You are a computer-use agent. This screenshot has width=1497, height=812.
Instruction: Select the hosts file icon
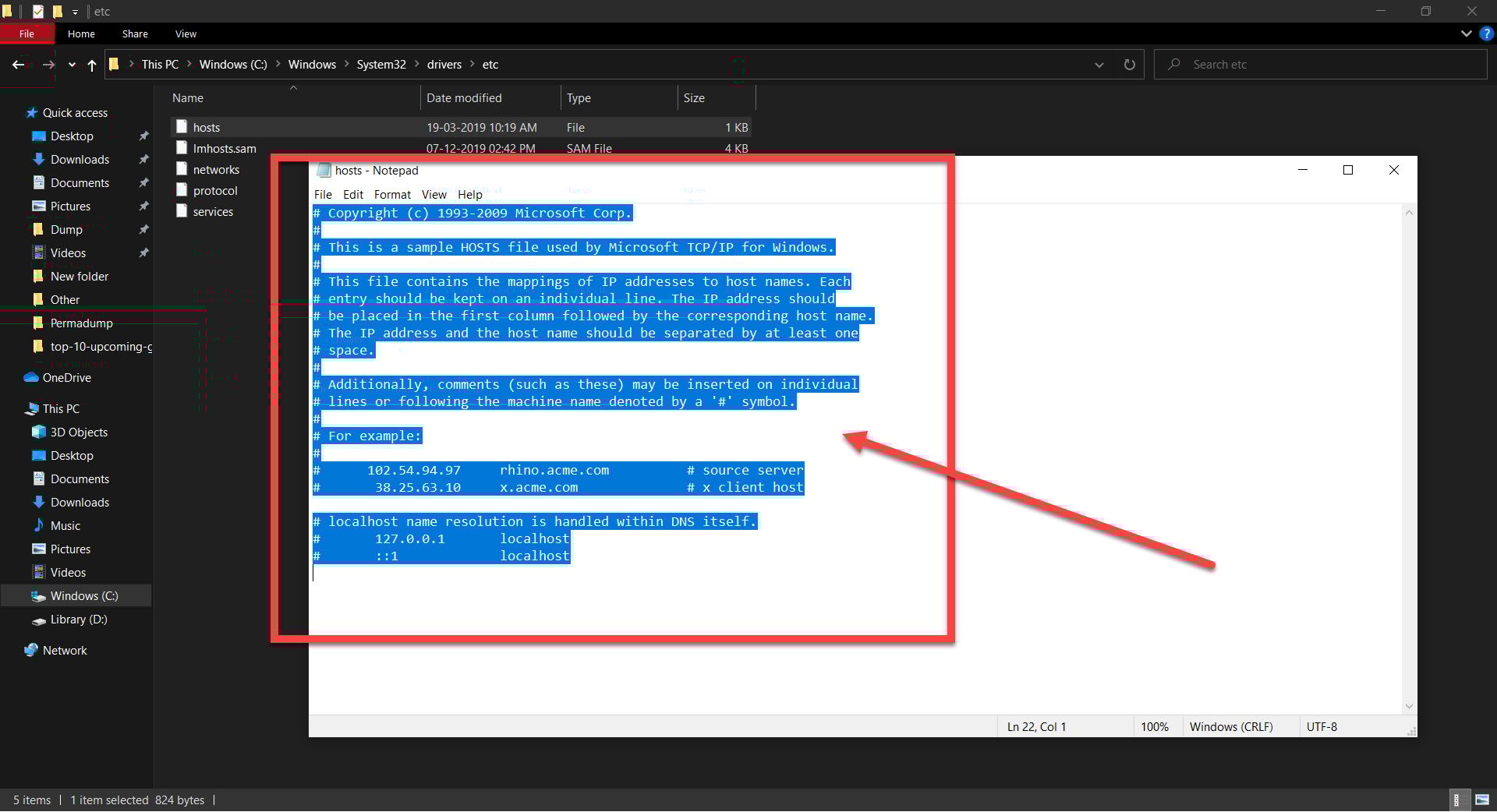(x=182, y=126)
